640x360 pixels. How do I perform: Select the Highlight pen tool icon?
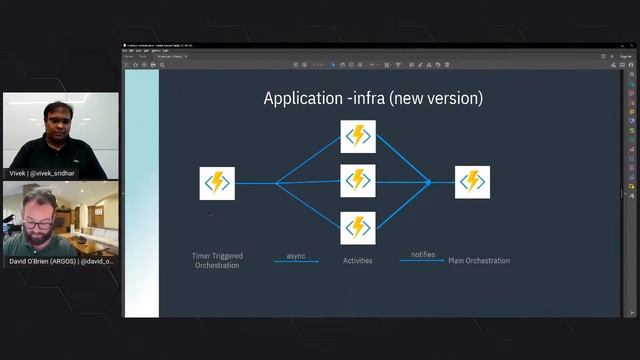[420, 65]
